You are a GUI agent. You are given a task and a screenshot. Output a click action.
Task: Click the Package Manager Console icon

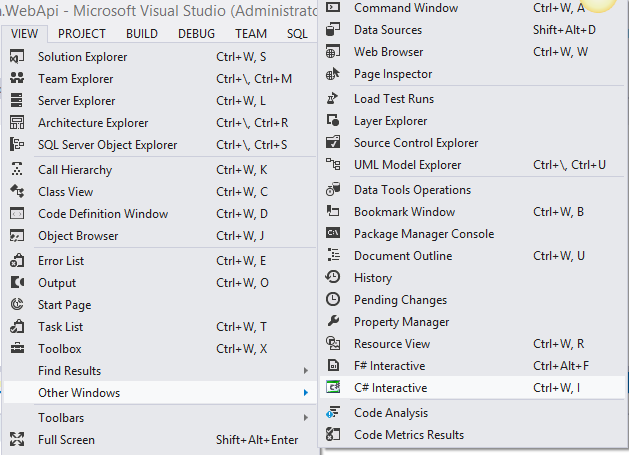[333, 233]
